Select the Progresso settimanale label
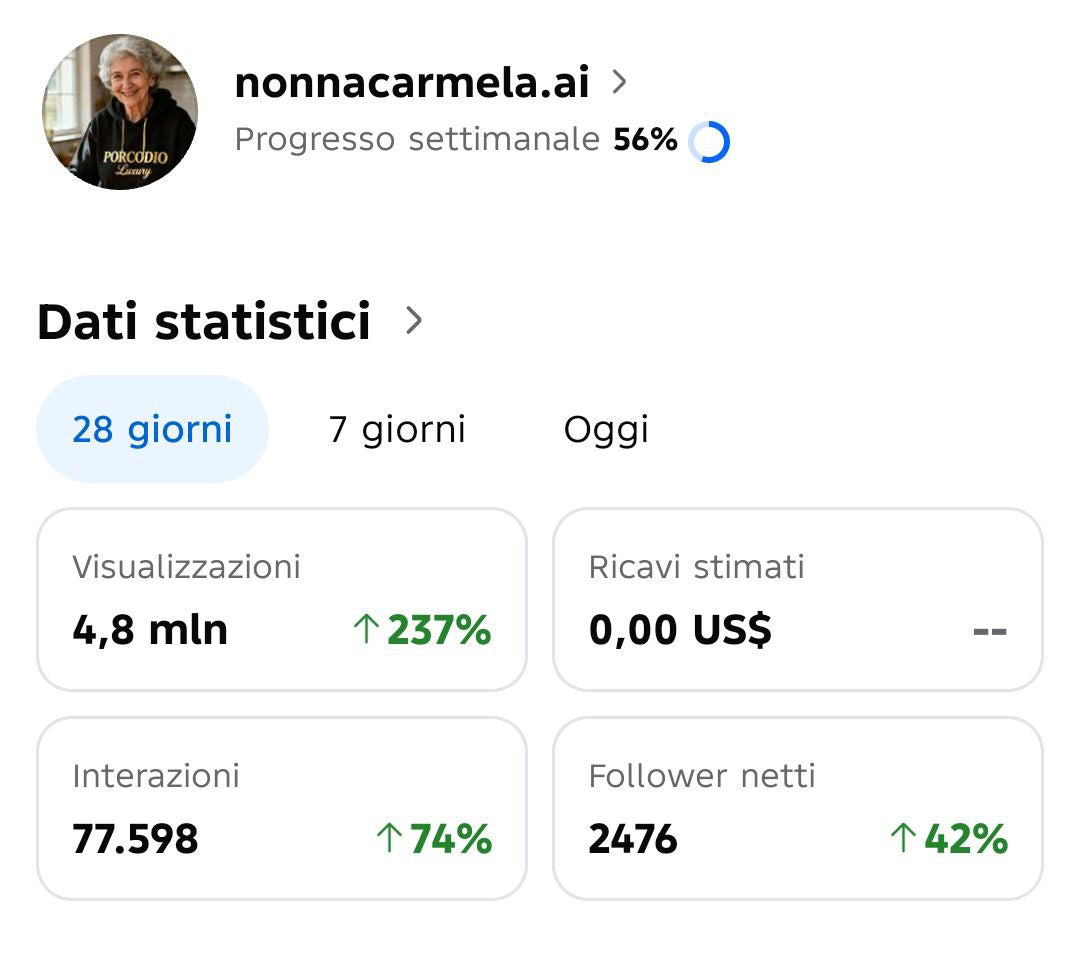The width and height of the screenshot is (1080, 978). [x=417, y=140]
